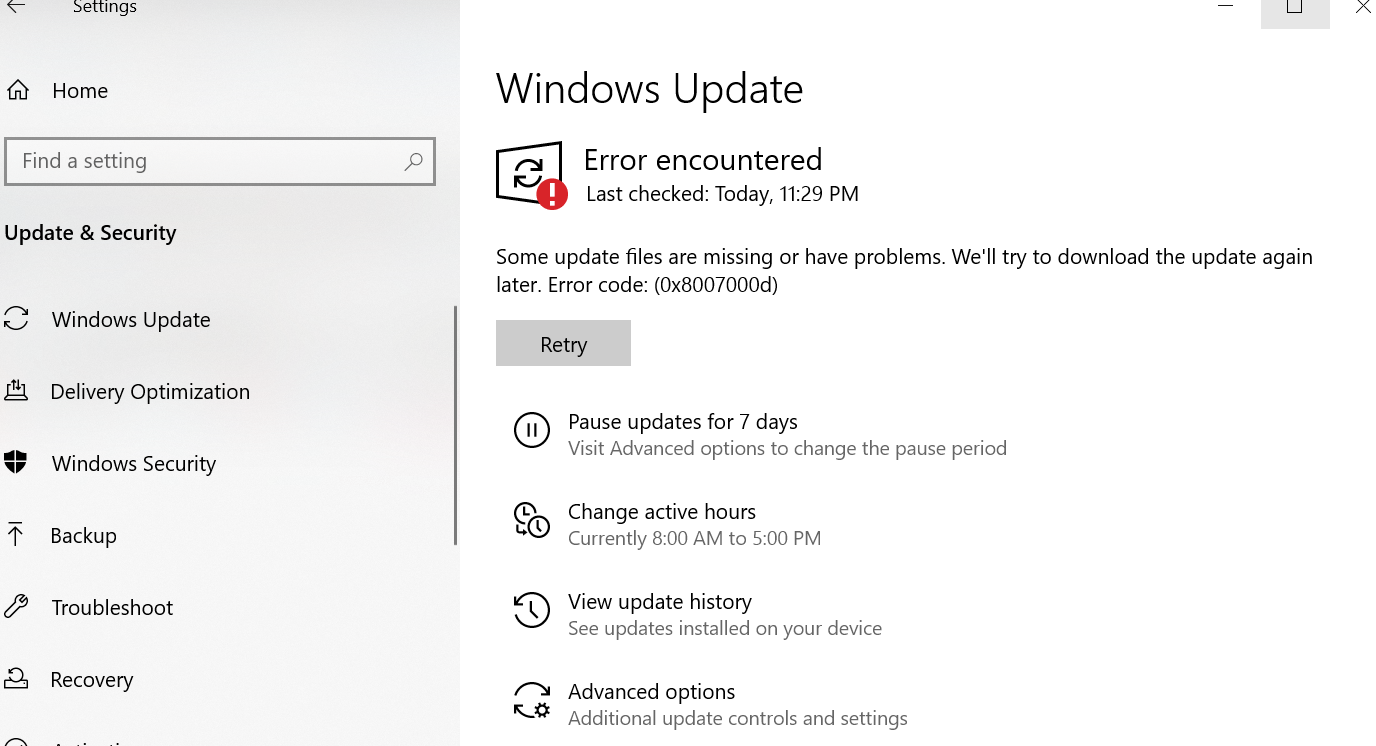Click the pause-circle icon for pausing updates
Screen dimensions: 1376x746
point(532,430)
